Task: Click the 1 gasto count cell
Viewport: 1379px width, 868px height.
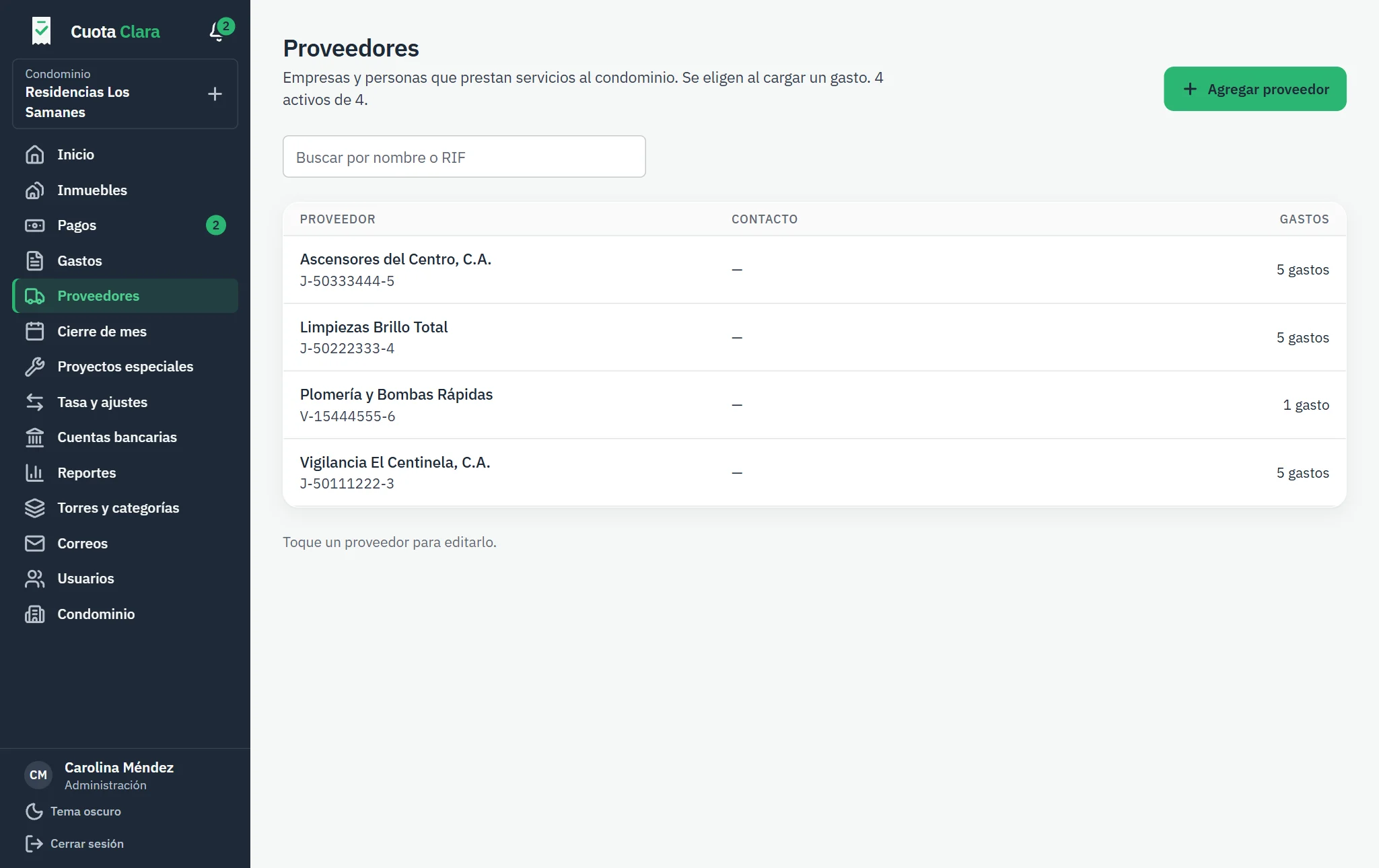Action: (x=1306, y=405)
